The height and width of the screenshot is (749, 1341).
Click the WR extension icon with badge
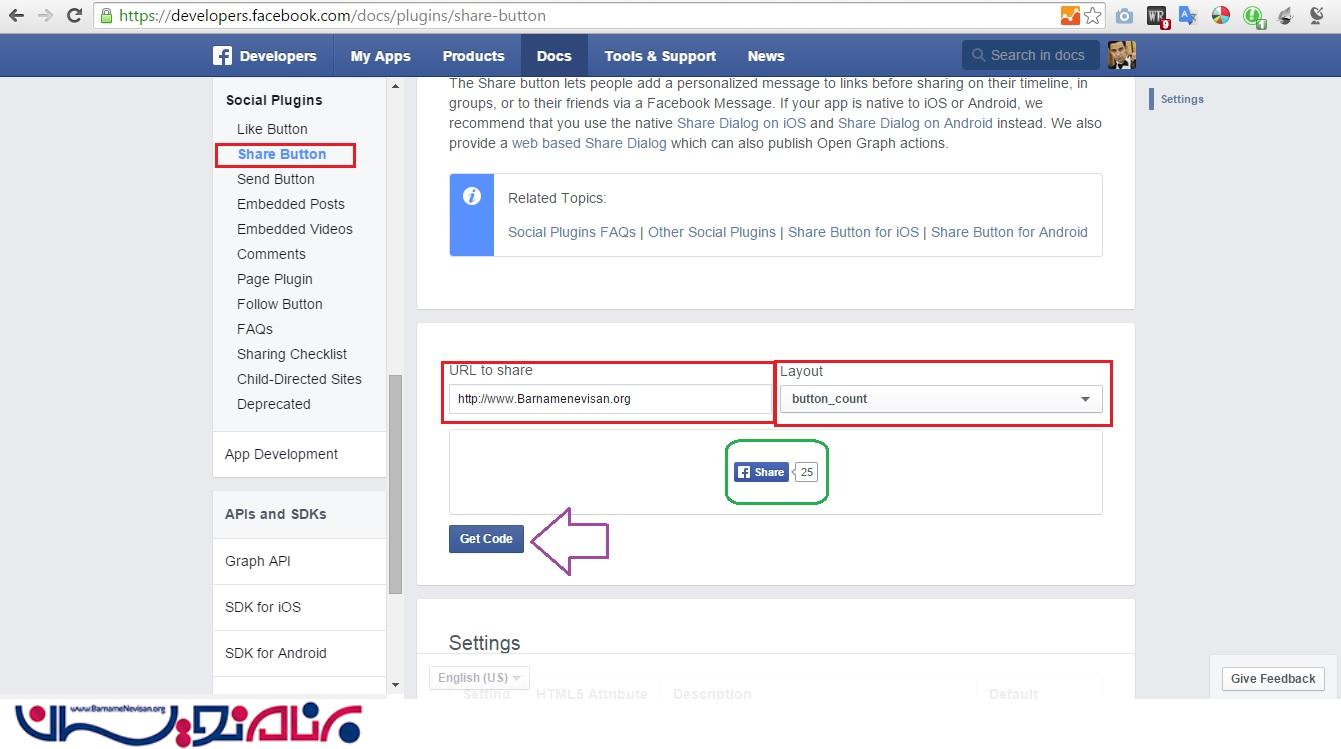click(x=1157, y=16)
